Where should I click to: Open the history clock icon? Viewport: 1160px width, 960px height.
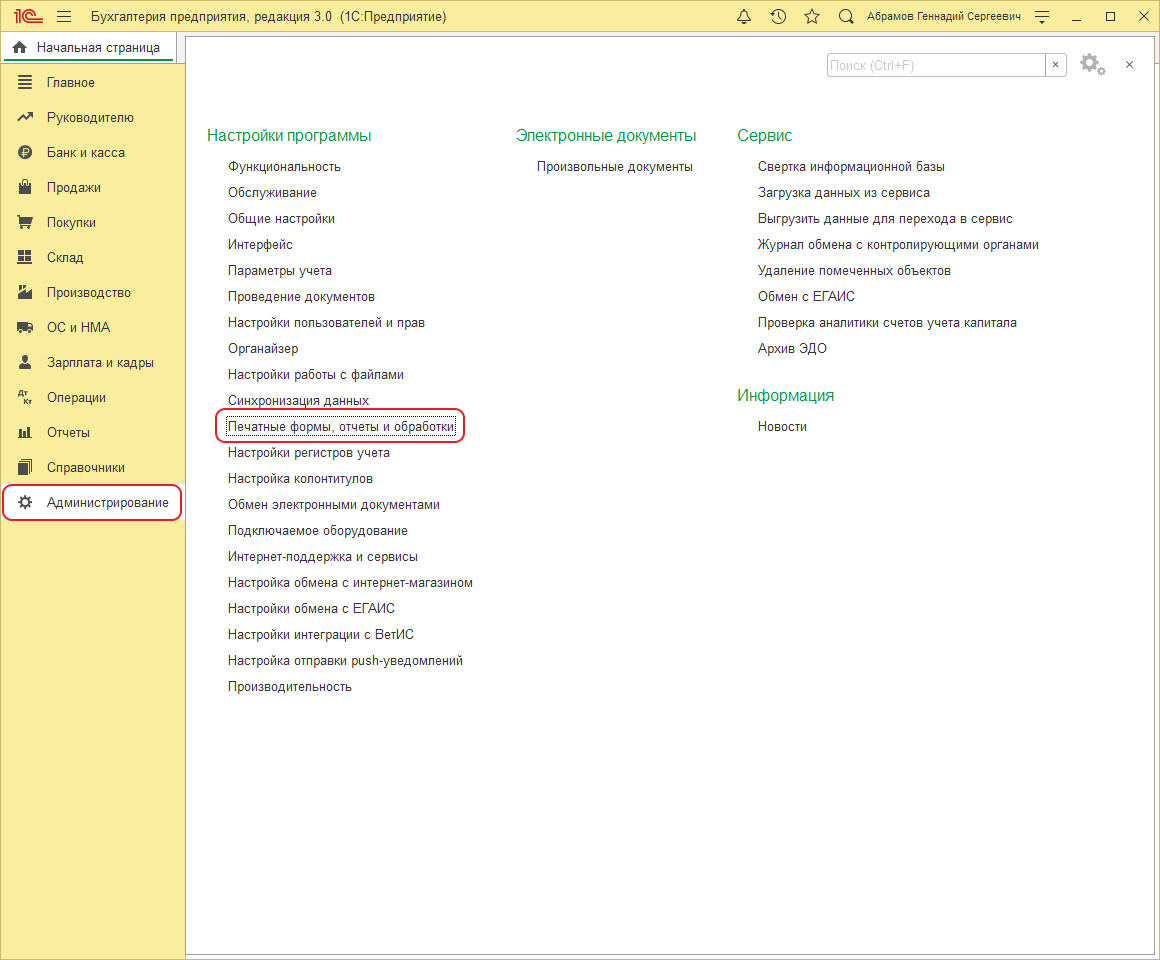(778, 16)
